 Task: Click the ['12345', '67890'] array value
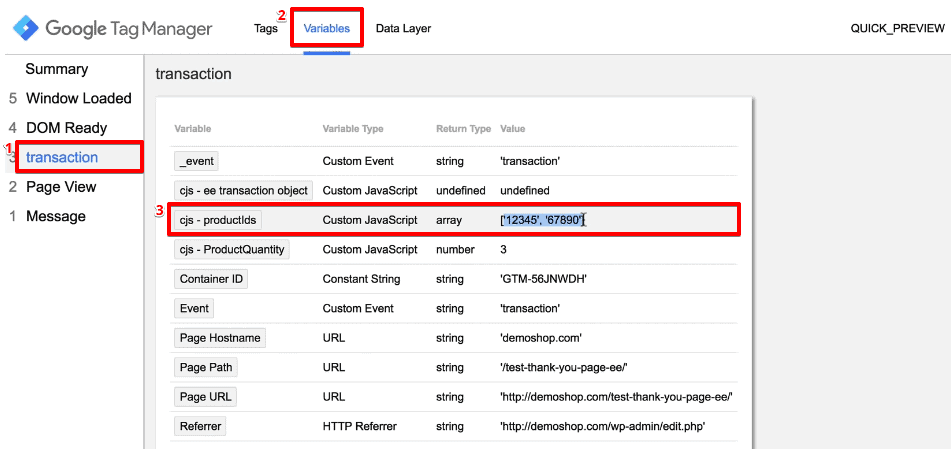[x=542, y=220]
